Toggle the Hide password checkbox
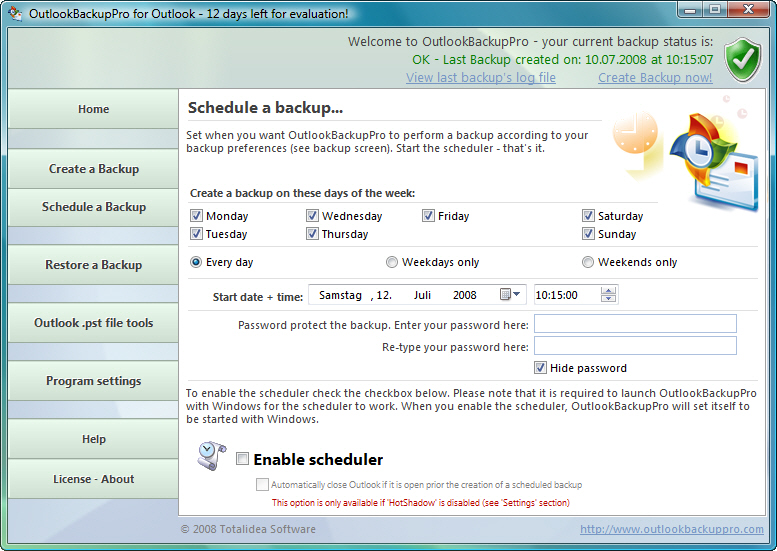The height and width of the screenshot is (551, 777). click(x=540, y=368)
